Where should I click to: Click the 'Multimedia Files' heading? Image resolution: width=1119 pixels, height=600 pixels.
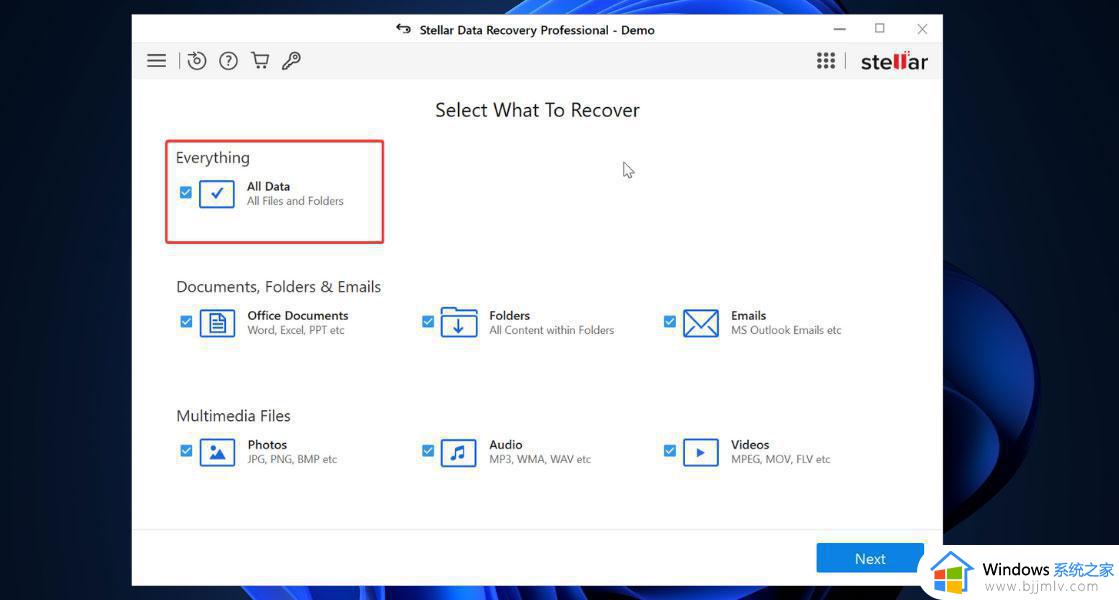click(233, 416)
